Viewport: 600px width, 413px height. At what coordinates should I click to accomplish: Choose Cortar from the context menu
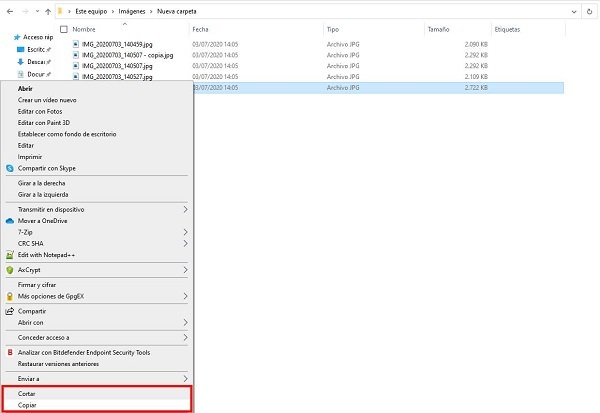[x=27, y=394]
